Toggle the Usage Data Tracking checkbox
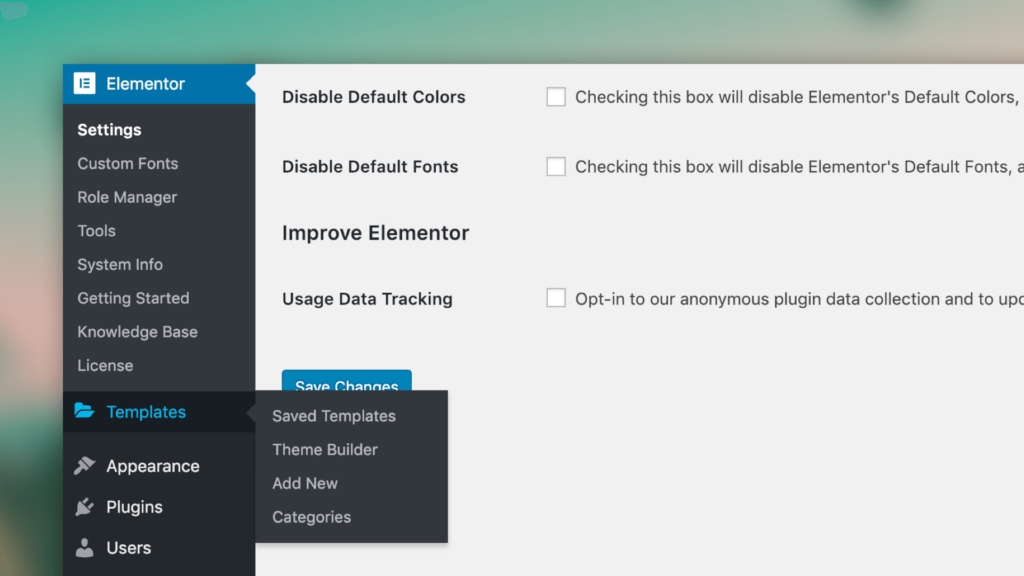The image size is (1024, 576). pyautogui.click(x=556, y=298)
